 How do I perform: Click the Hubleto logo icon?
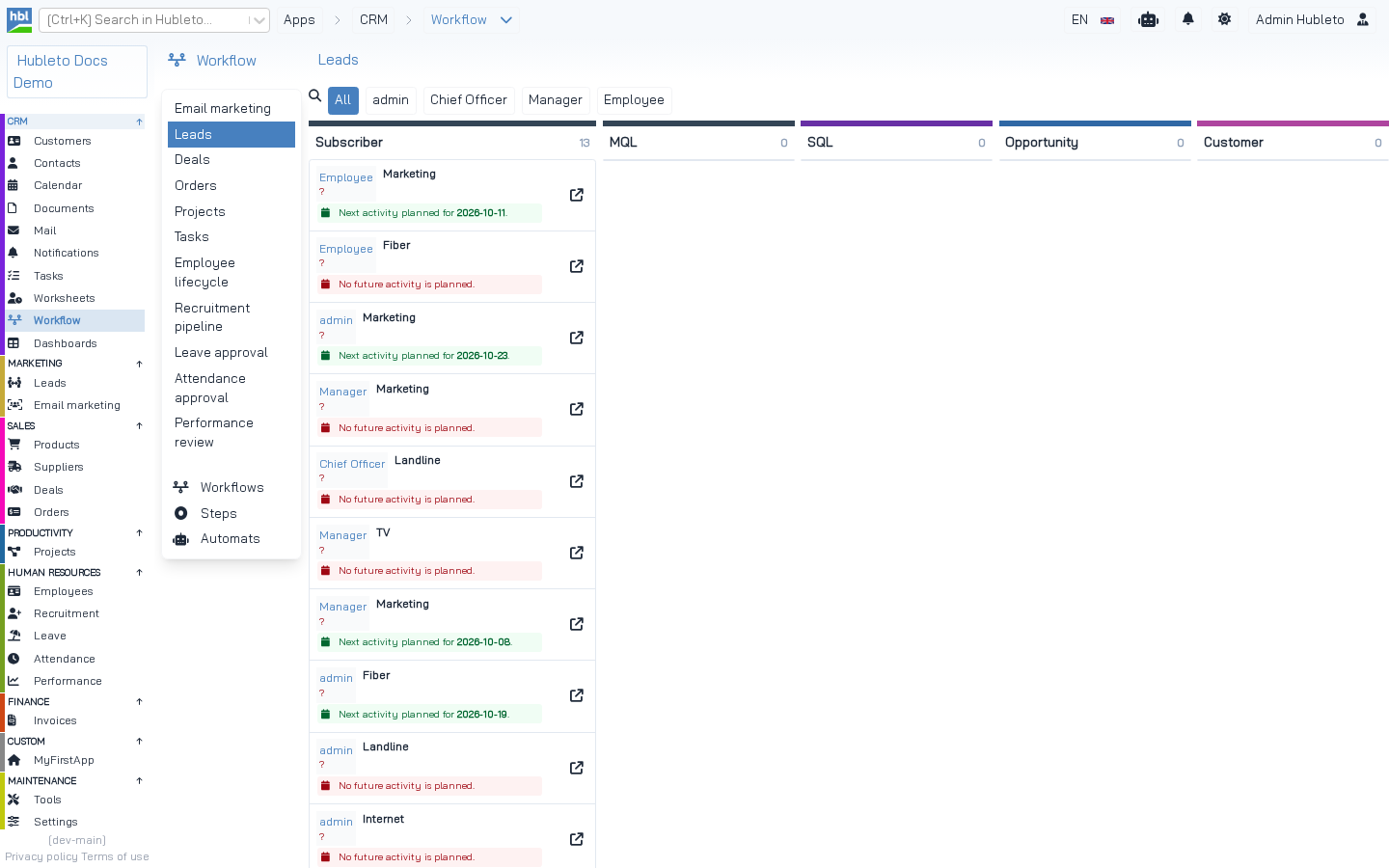(19, 19)
